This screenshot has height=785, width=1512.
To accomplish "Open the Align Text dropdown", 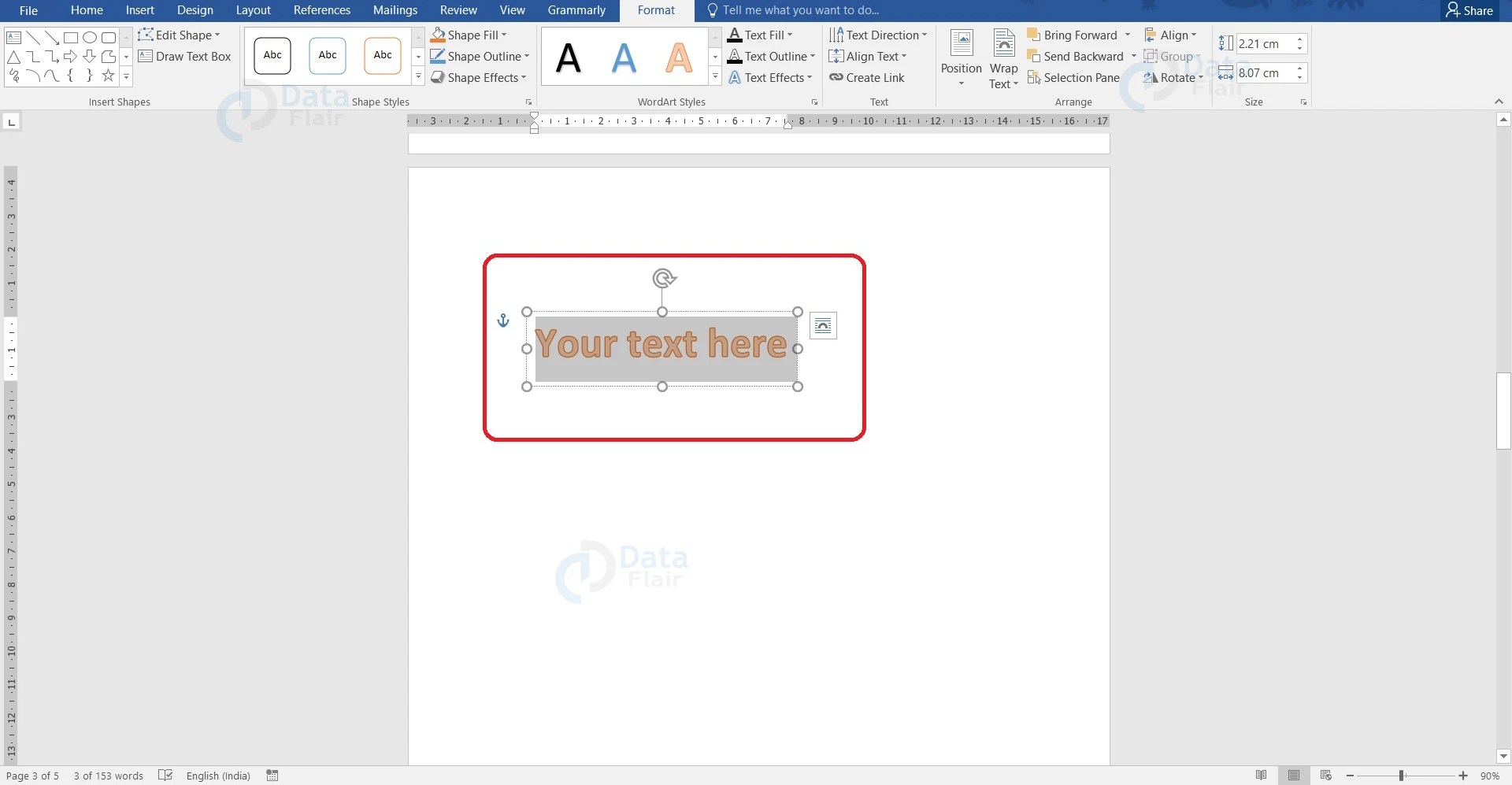I will tap(869, 56).
